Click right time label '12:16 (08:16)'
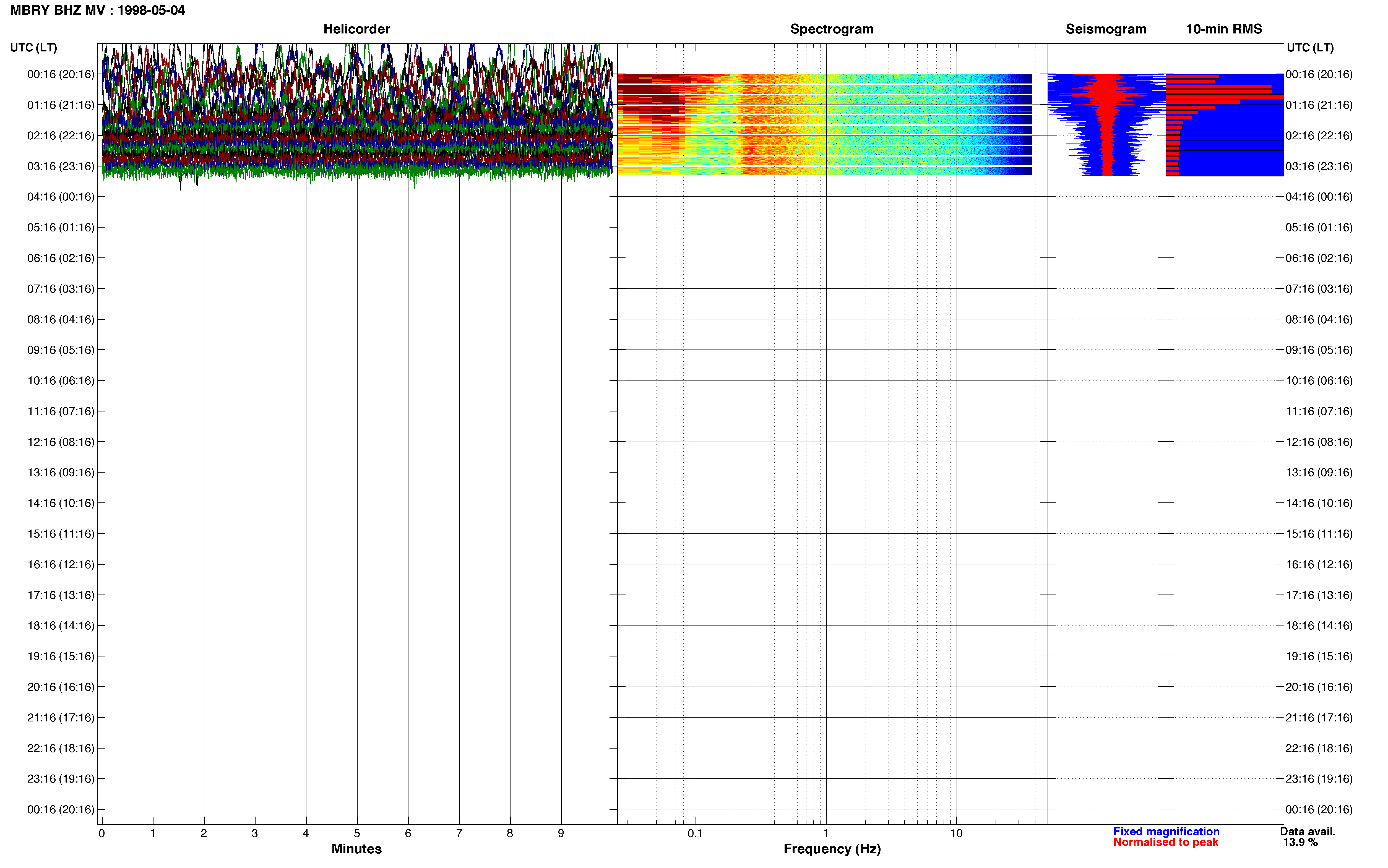Image resolution: width=1388 pixels, height=868 pixels. pyautogui.click(x=1319, y=442)
